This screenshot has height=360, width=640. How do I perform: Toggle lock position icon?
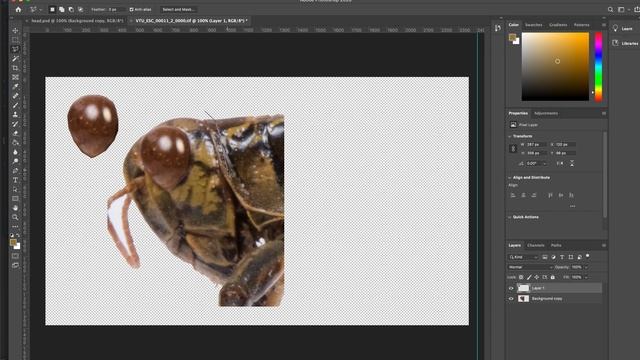tap(537, 277)
